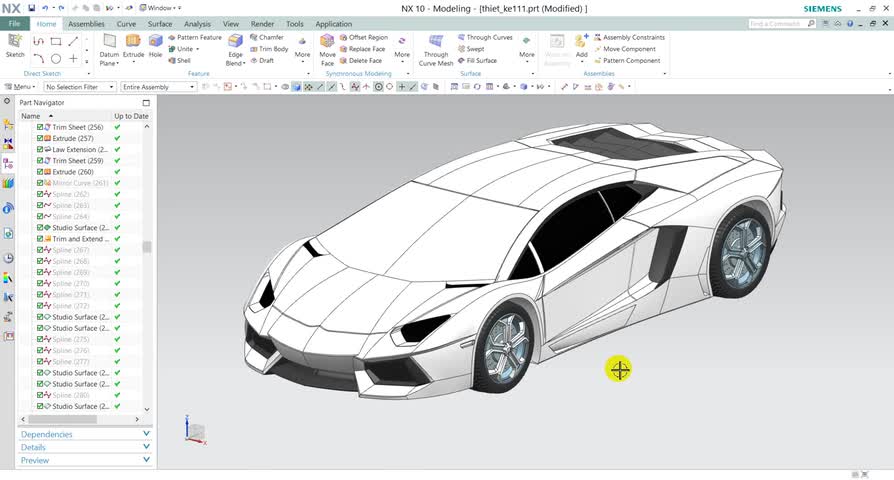
Task: Open Pattern Feature command
Action: 194,37
